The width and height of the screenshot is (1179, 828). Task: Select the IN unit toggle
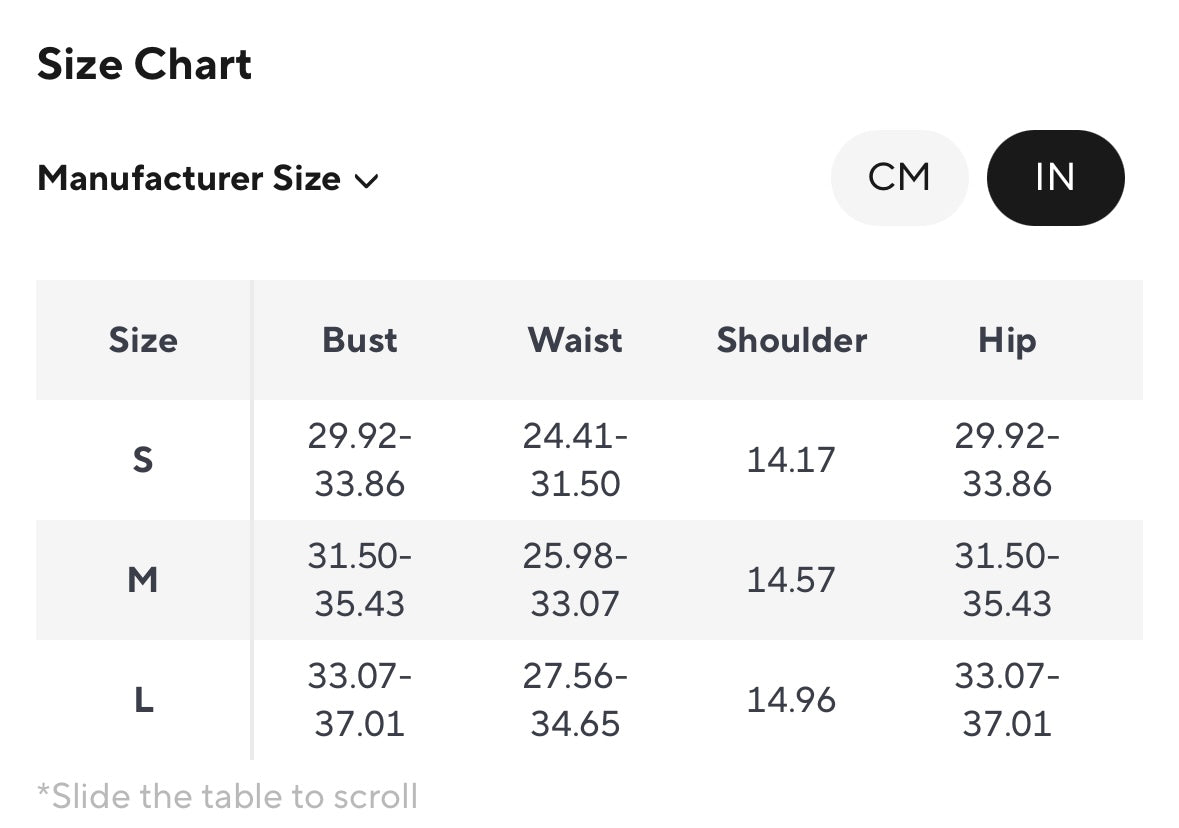click(x=1055, y=178)
